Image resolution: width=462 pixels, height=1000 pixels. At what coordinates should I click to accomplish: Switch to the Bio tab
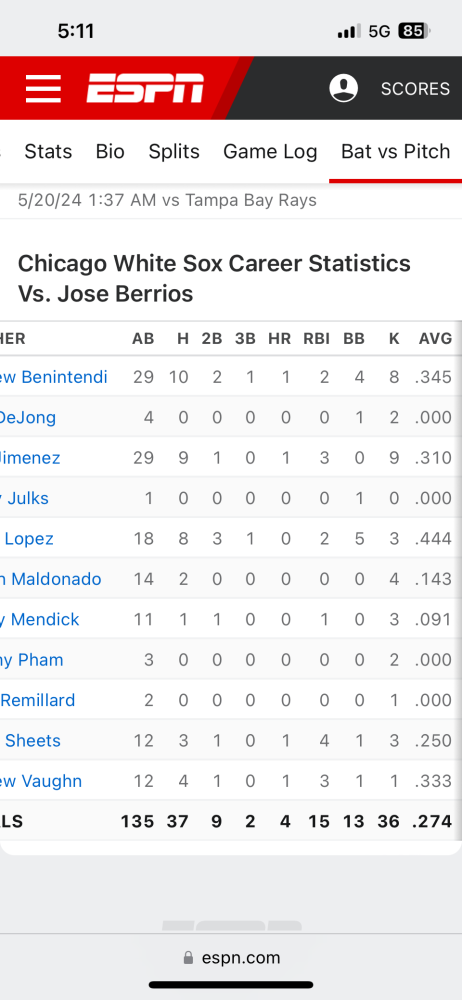[x=110, y=151]
